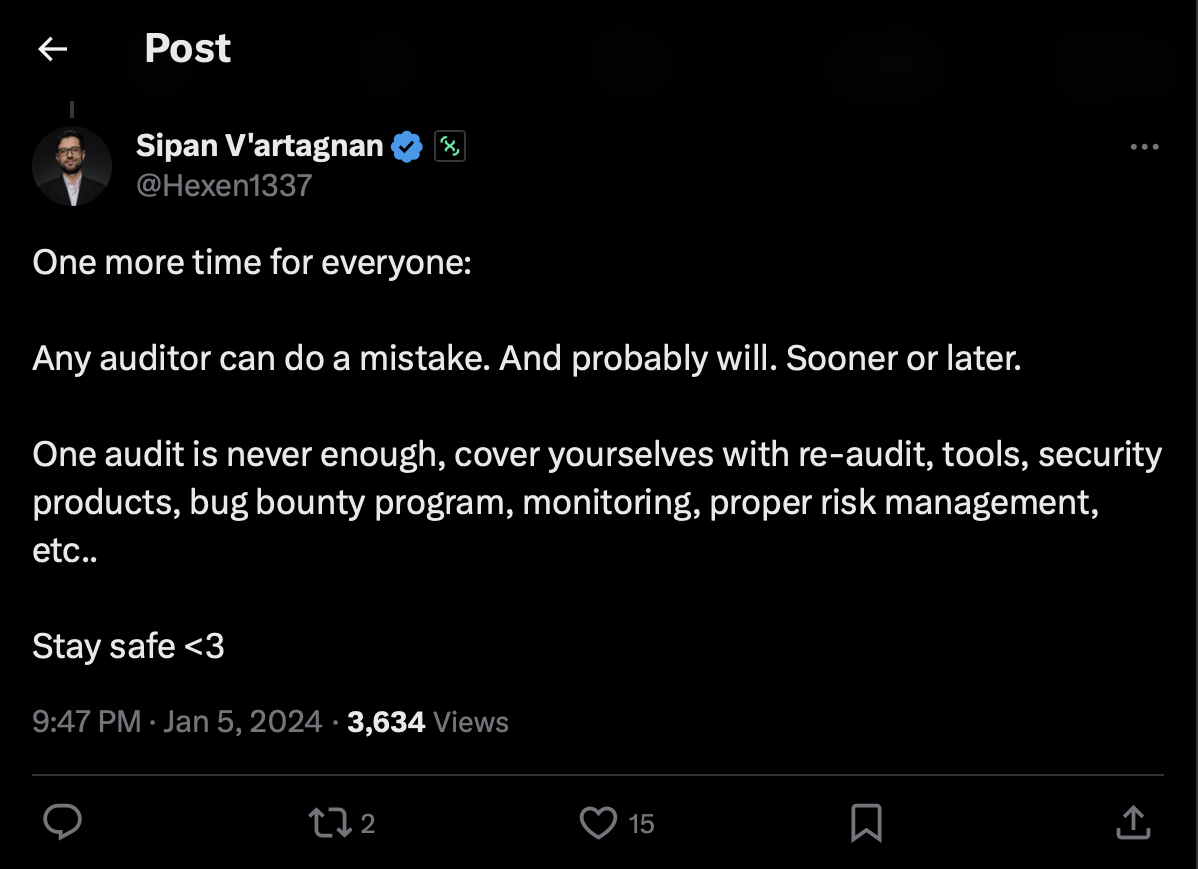Open the Sipan V'artagnan display name link
Screen dimensions: 1198x869
pos(259,146)
